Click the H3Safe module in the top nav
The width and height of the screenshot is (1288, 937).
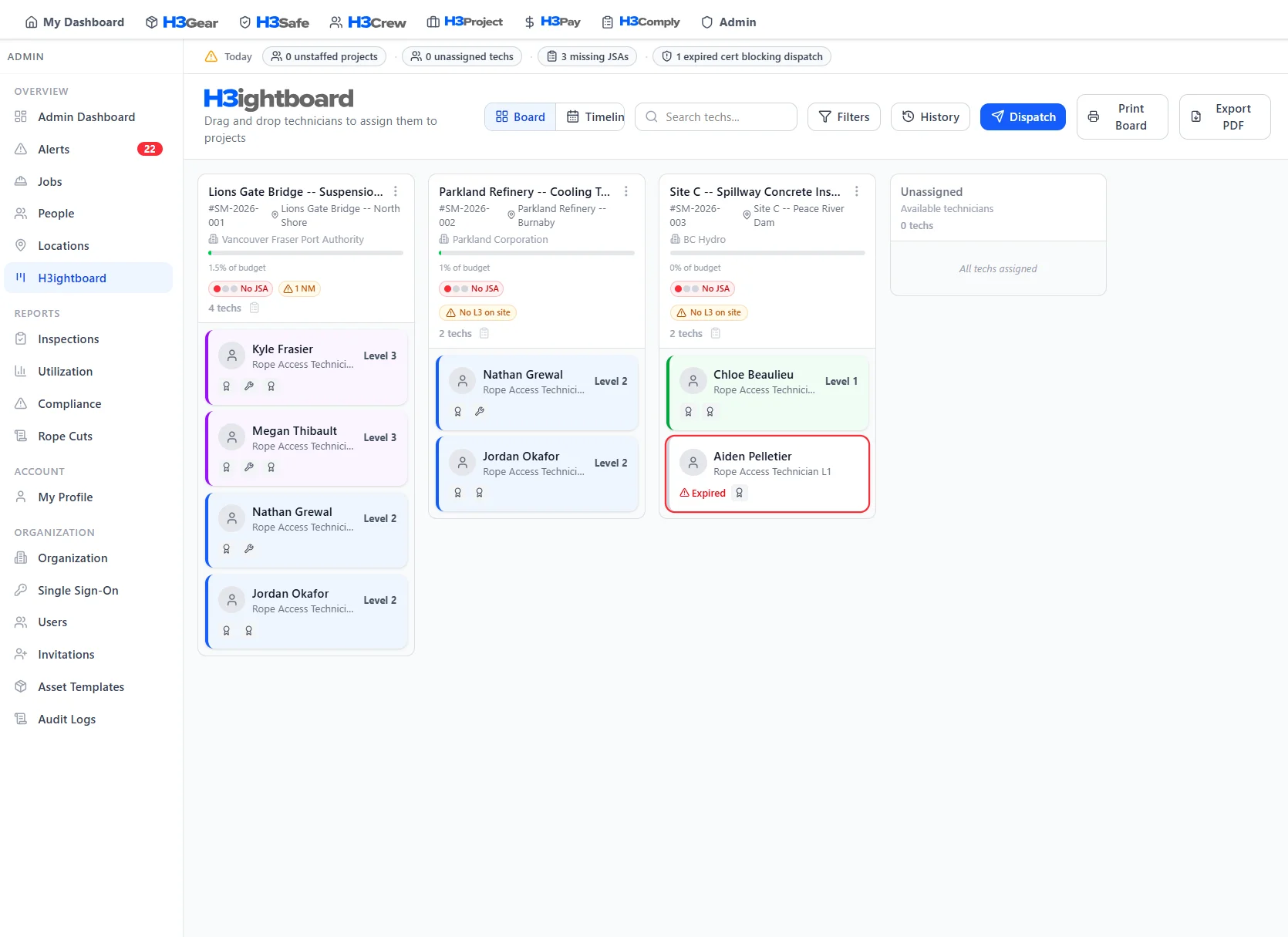[274, 22]
